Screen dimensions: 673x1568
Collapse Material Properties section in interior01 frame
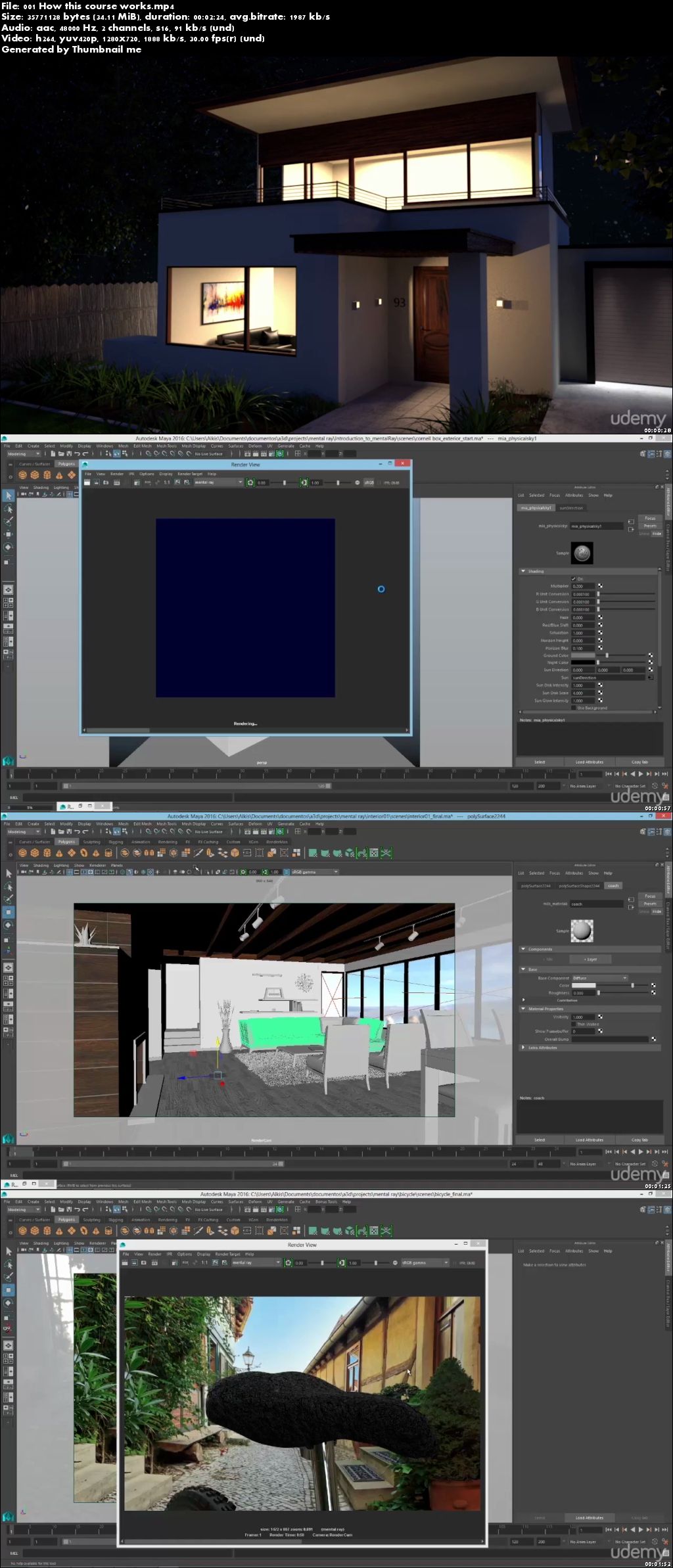(523, 1009)
